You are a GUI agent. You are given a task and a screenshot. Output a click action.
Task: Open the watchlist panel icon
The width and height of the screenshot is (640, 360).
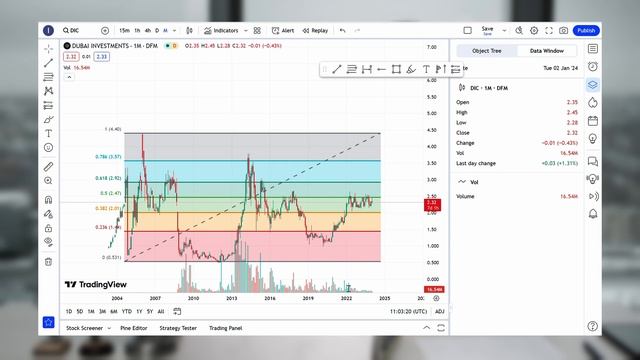(x=593, y=49)
